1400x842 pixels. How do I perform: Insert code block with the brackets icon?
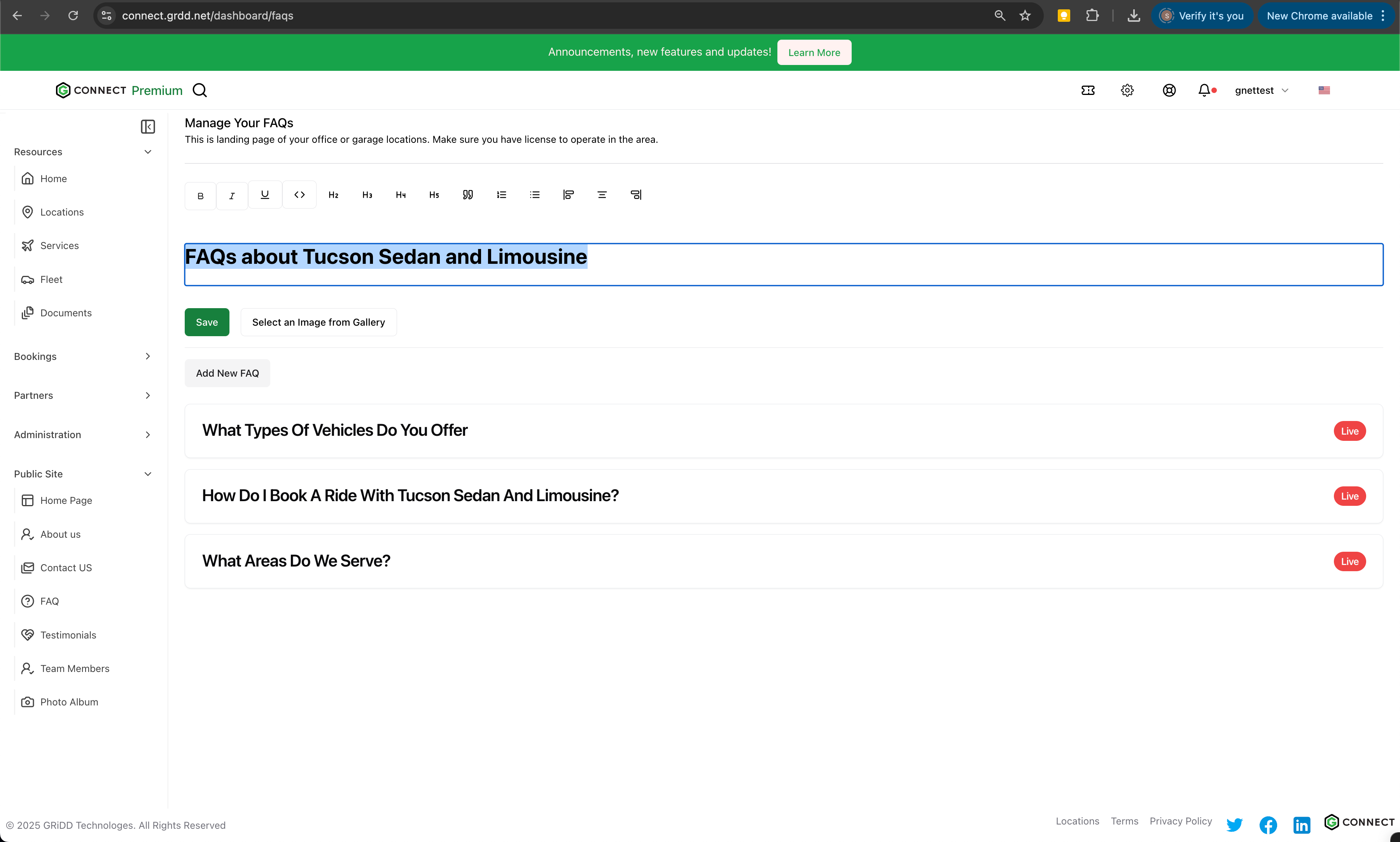point(299,195)
